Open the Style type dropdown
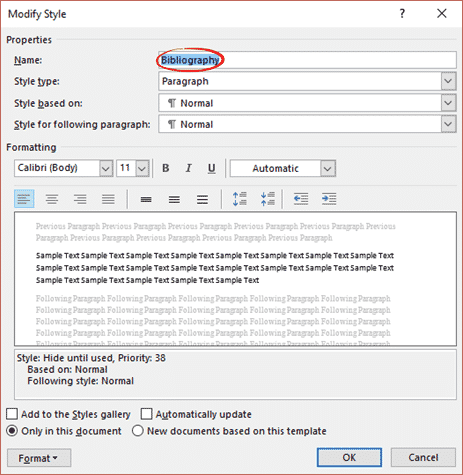This screenshot has width=463, height=475. coord(448,81)
